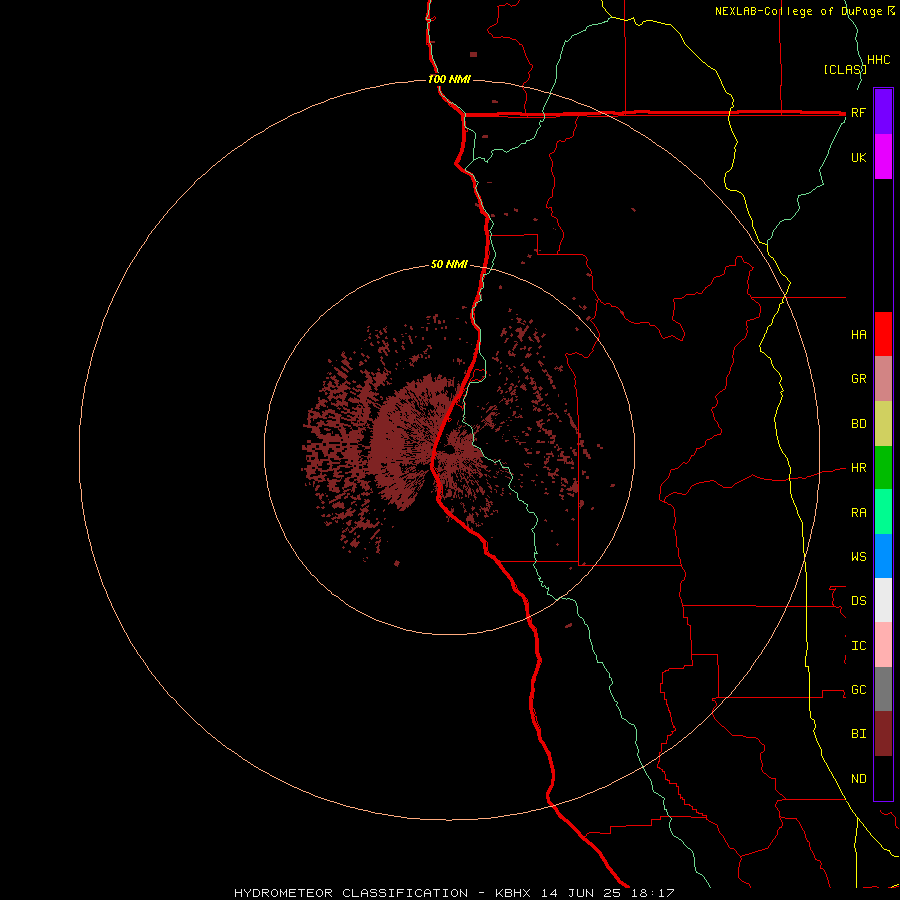
Task: Click the RA legend label
Action: tap(859, 513)
